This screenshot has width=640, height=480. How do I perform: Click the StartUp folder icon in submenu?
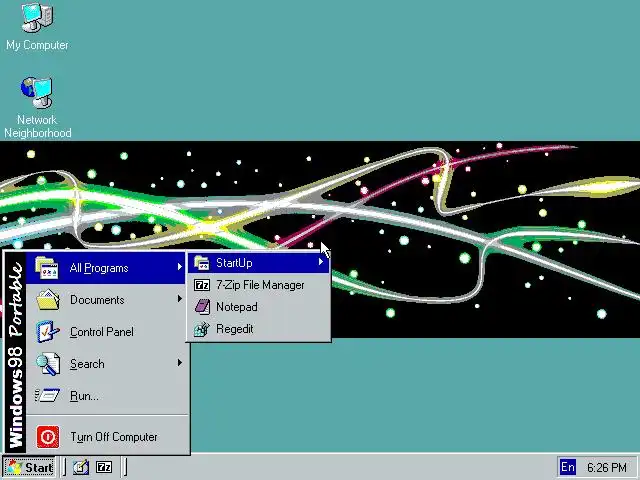[202, 263]
